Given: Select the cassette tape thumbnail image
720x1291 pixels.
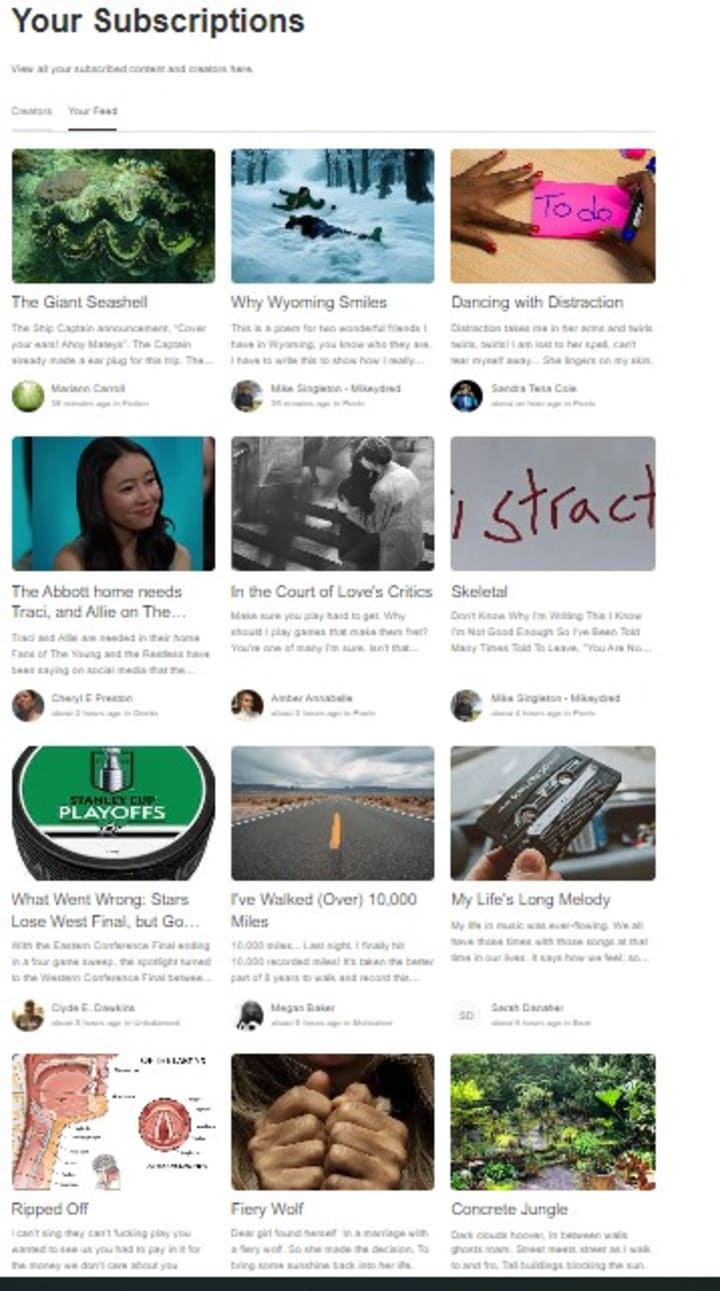Looking at the screenshot, I should (x=553, y=813).
